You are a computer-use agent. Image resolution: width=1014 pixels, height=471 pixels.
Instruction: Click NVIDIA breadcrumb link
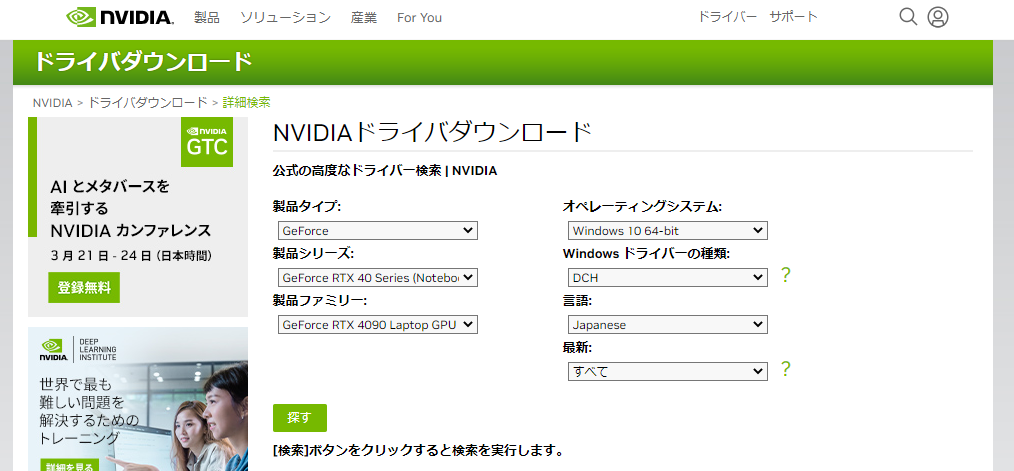52,103
